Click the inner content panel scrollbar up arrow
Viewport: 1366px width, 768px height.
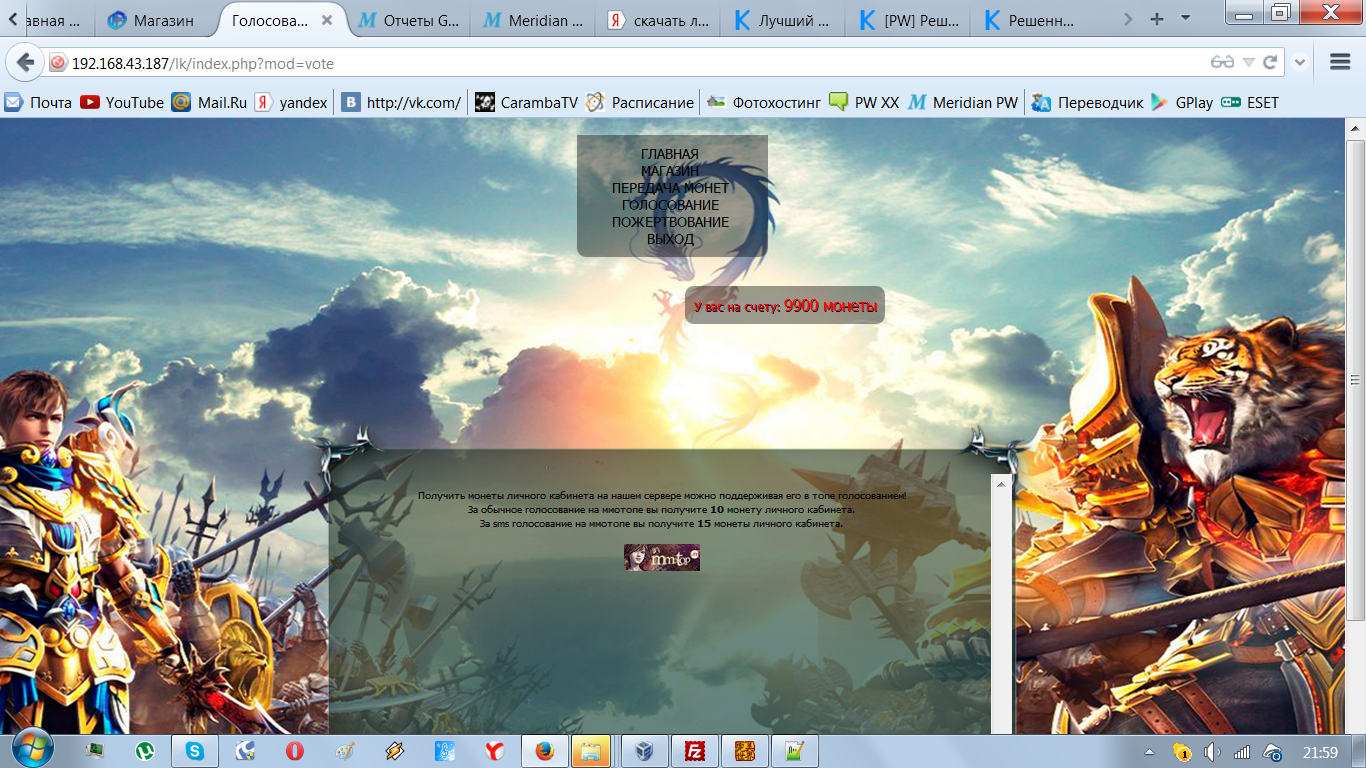click(1001, 483)
